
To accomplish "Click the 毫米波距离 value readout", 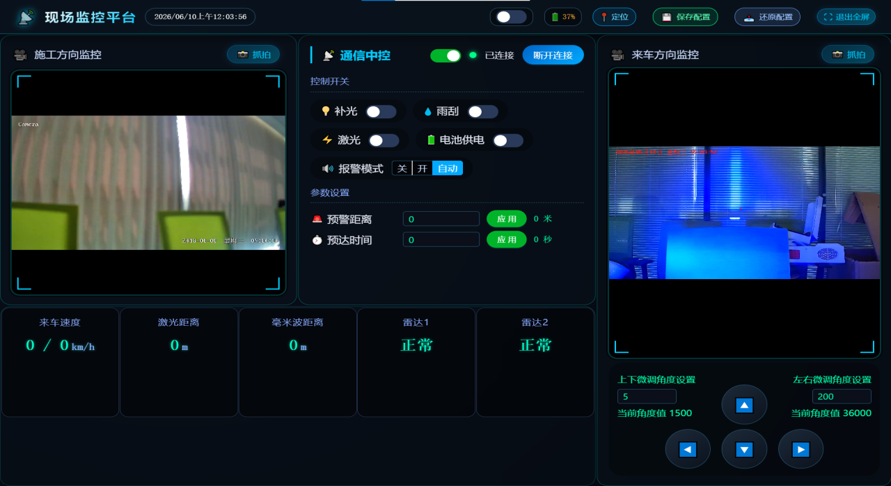I will click(298, 346).
